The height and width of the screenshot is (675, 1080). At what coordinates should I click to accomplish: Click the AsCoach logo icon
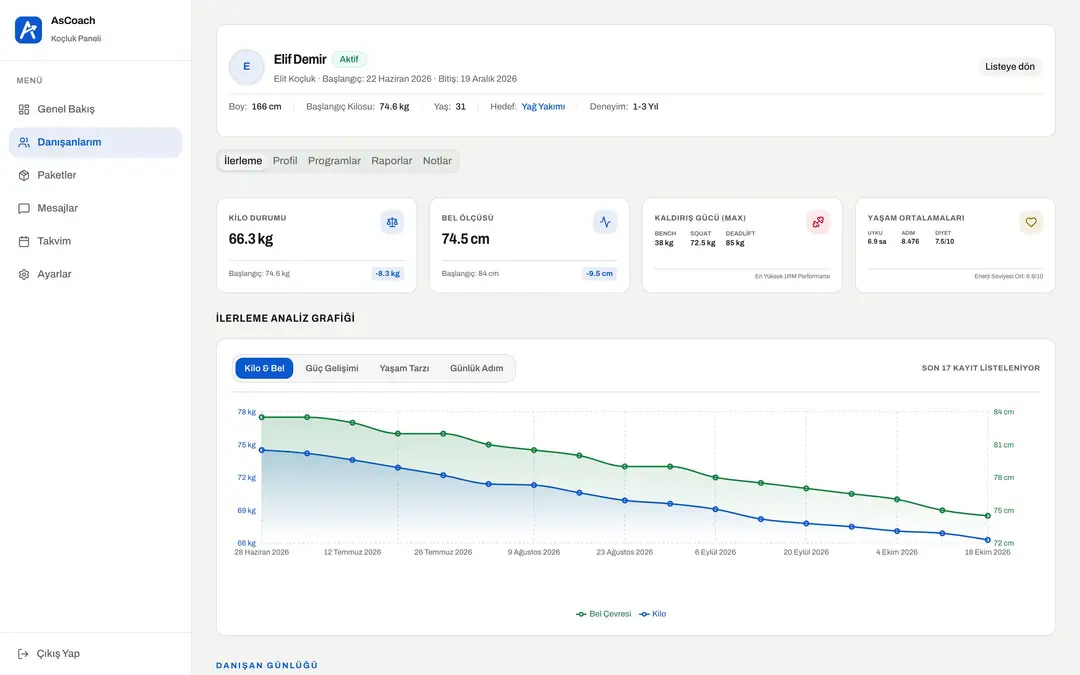28,30
